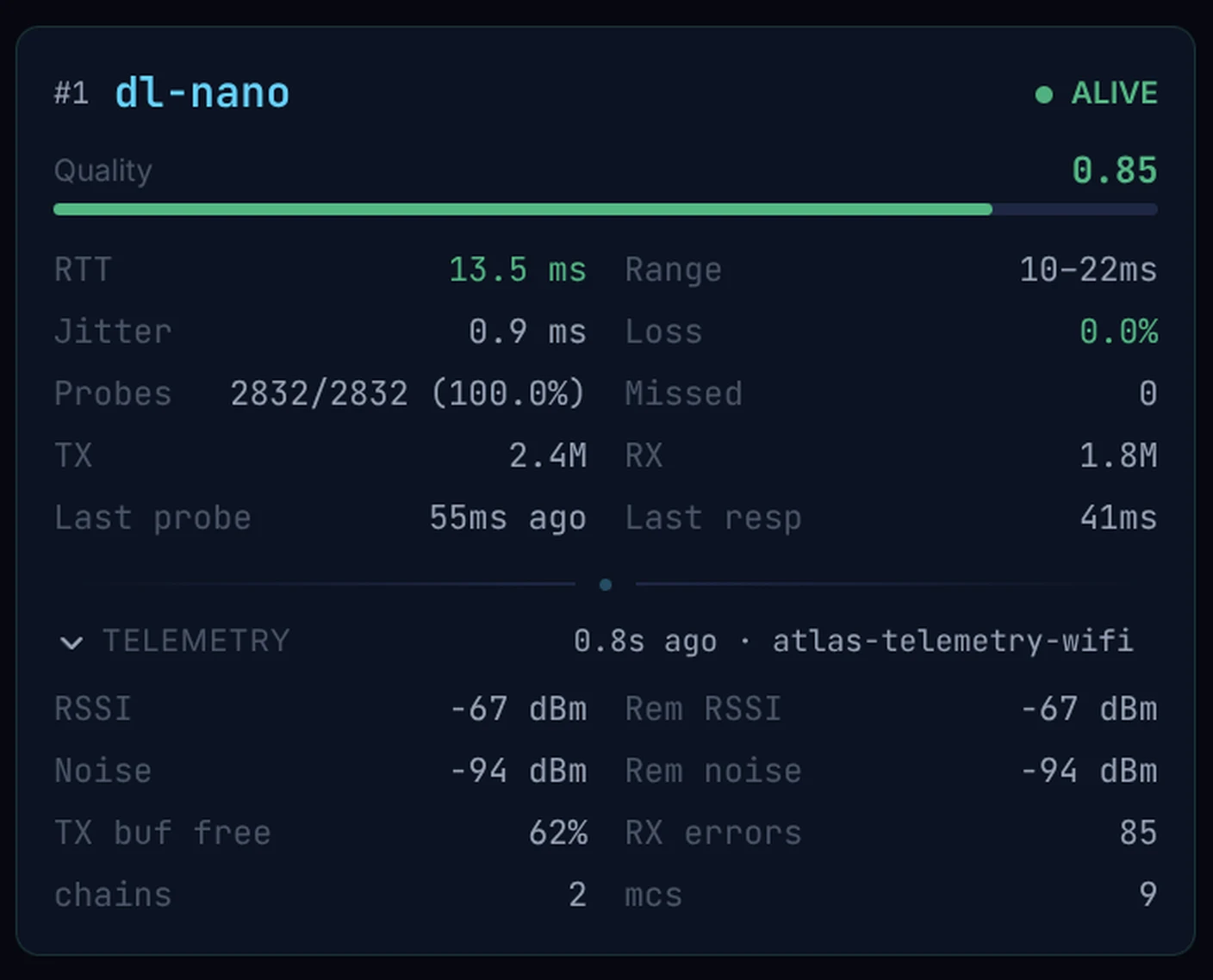Click the green ALIVE status dot

pyautogui.click(x=1043, y=94)
